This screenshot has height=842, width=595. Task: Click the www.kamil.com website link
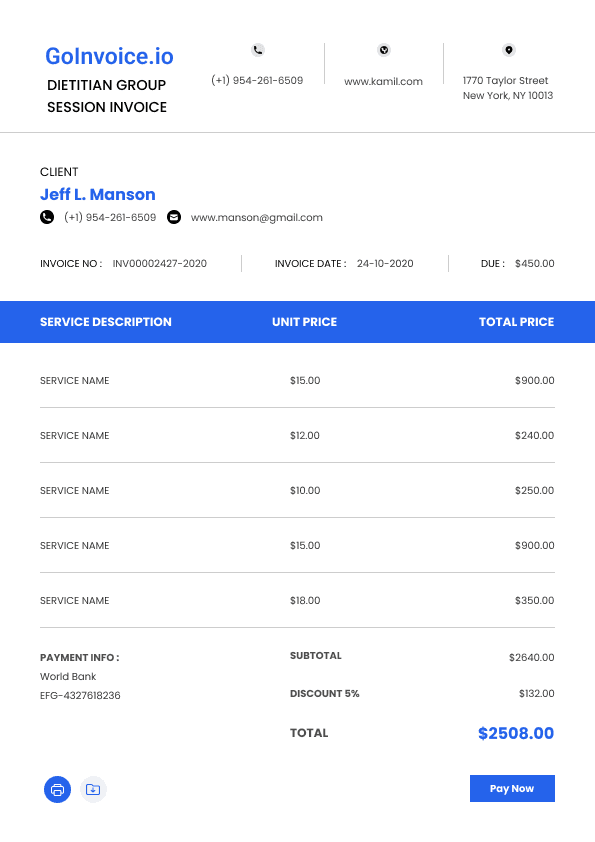383,81
